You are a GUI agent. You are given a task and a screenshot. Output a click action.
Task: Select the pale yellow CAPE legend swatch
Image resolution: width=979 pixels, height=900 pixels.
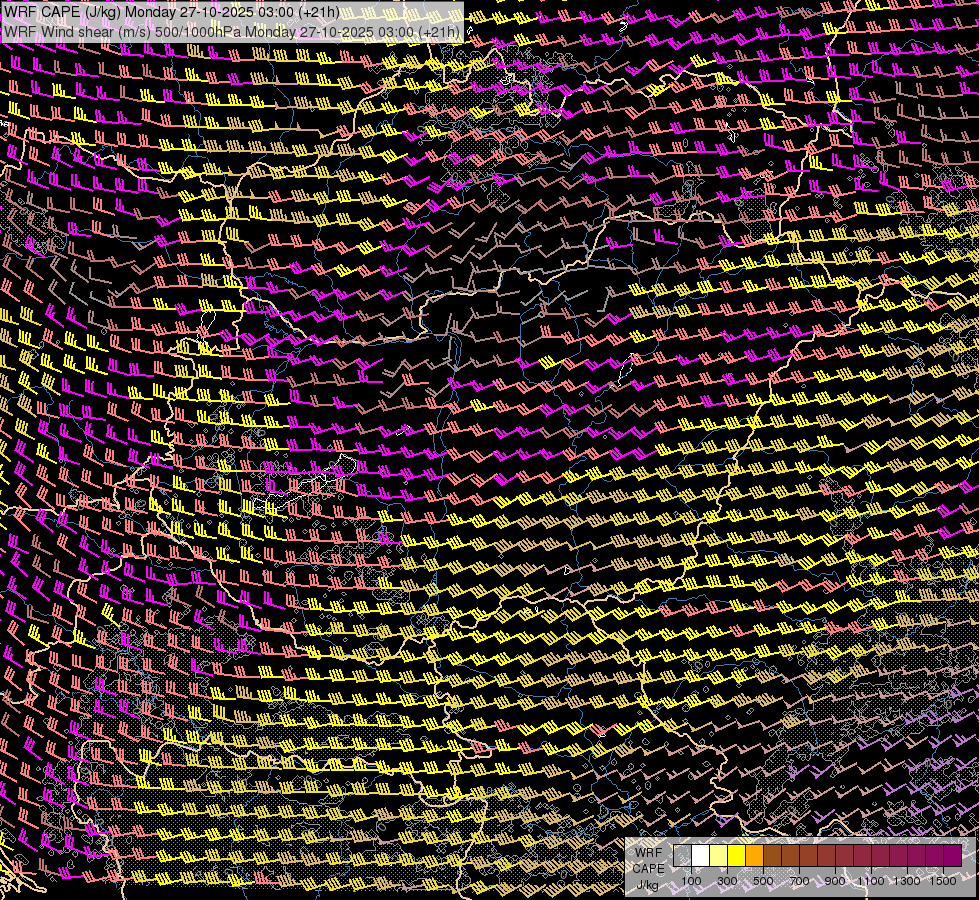[719, 856]
